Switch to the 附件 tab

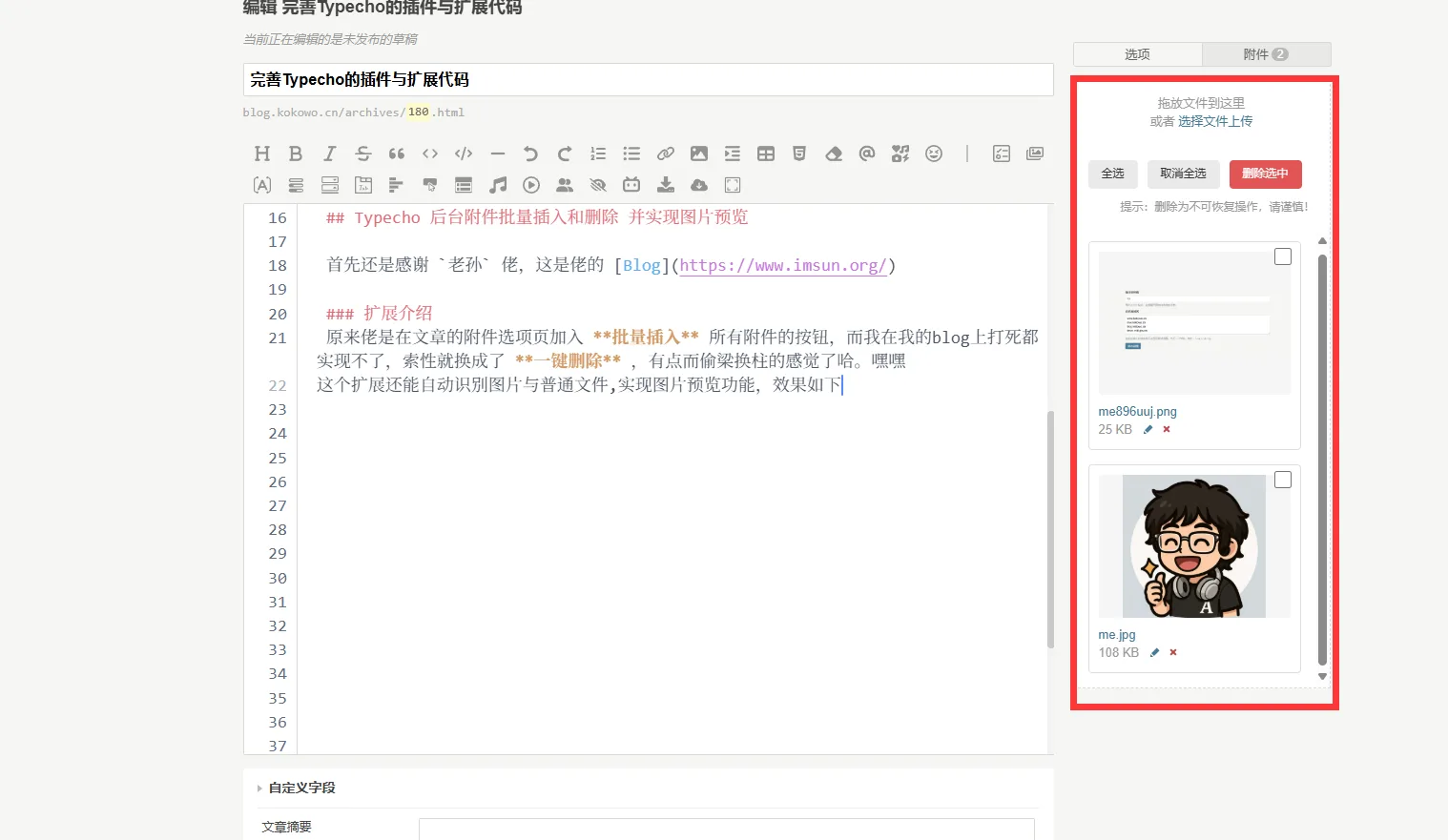click(1266, 54)
